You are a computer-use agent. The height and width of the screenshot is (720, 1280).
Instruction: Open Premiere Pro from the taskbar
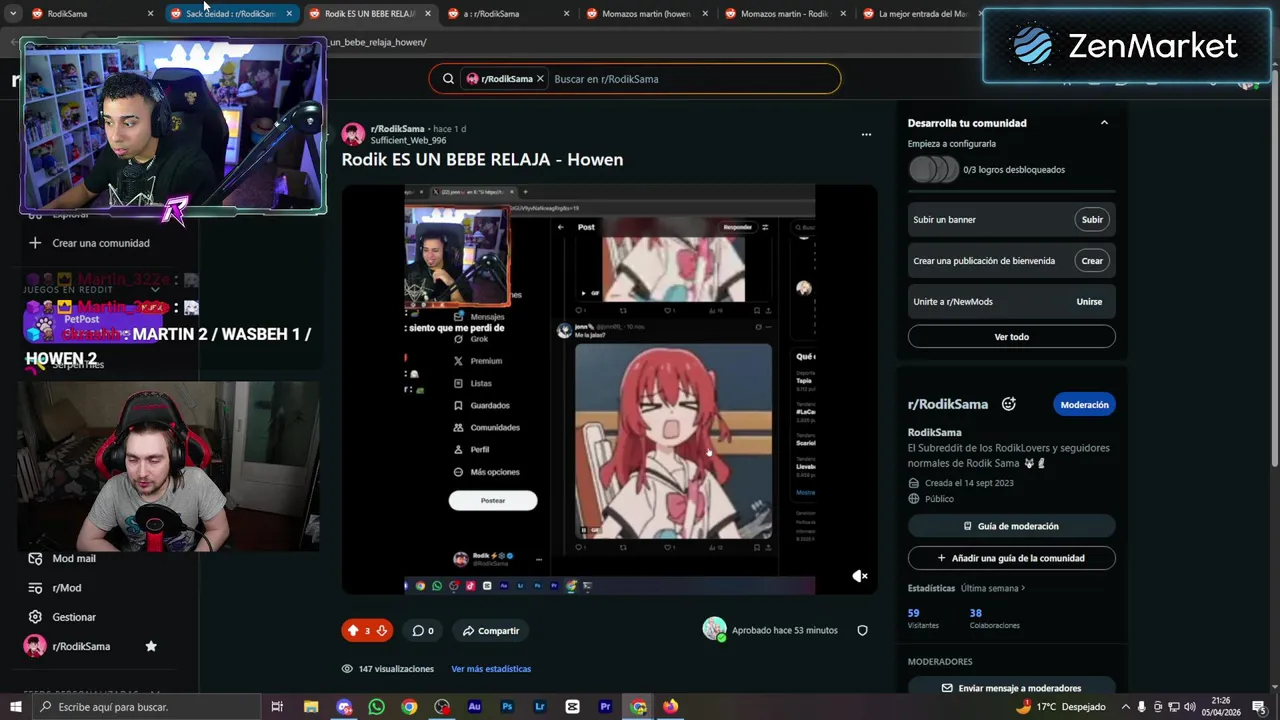[x=605, y=707]
